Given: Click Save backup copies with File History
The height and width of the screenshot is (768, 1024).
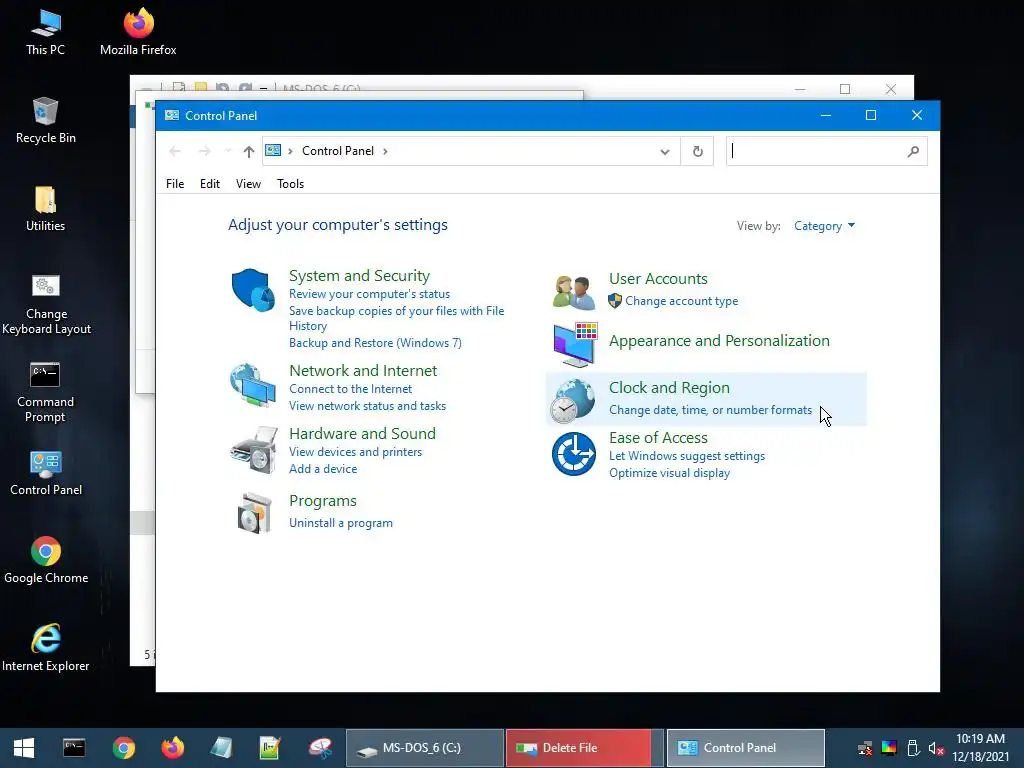Looking at the screenshot, I should click(396, 318).
